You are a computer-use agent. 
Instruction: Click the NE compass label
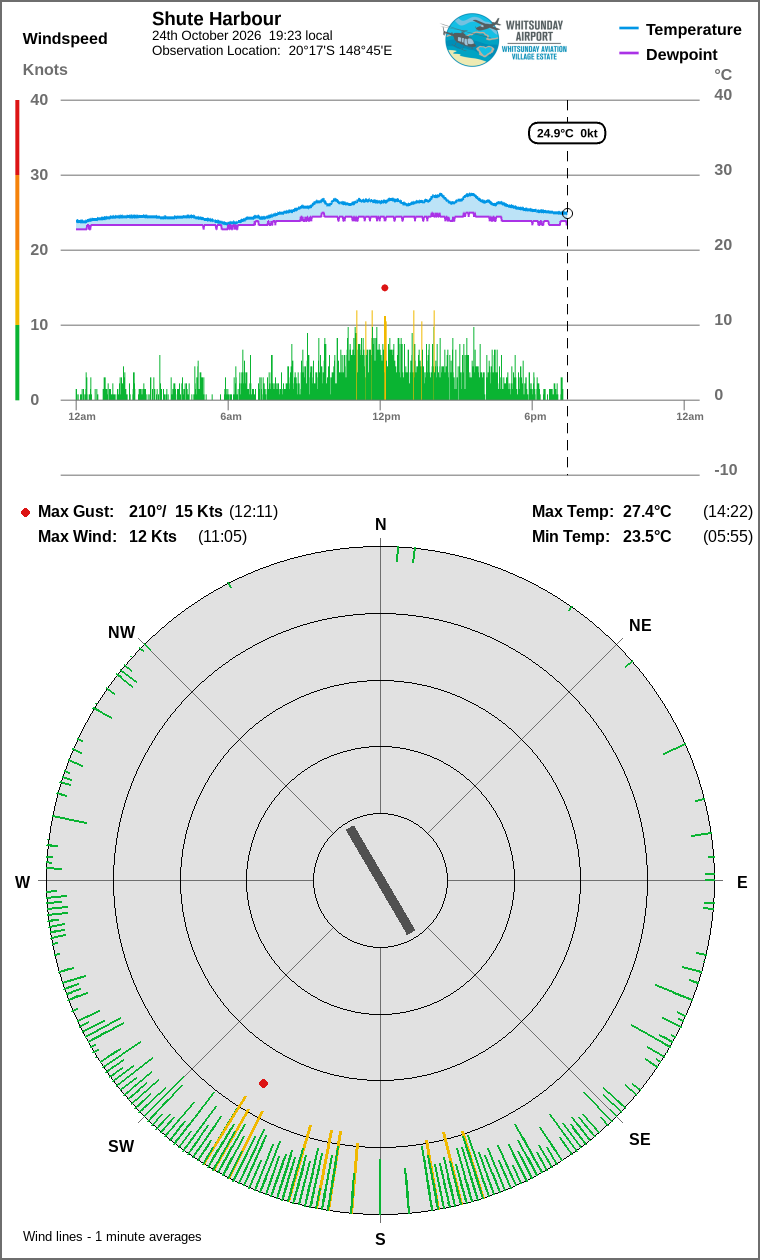pos(640,626)
